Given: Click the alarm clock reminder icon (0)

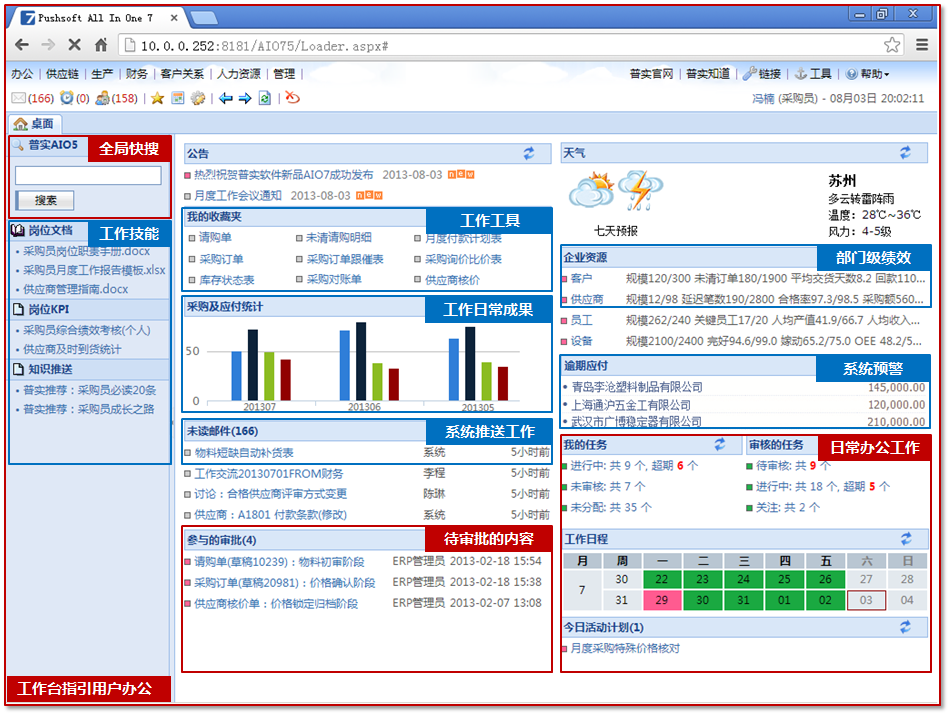Looking at the screenshot, I should point(67,98).
